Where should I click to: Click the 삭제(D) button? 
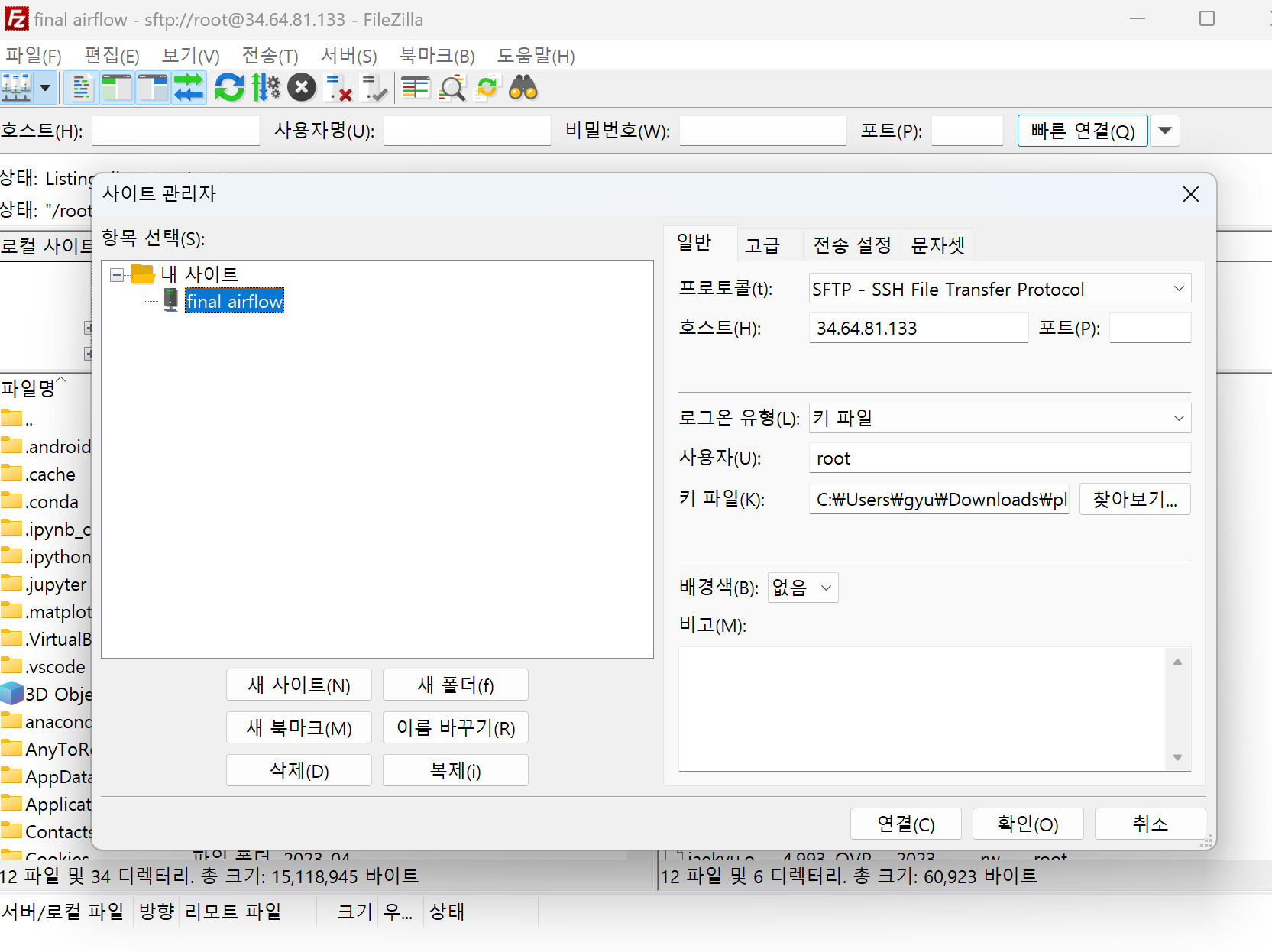[x=299, y=771]
